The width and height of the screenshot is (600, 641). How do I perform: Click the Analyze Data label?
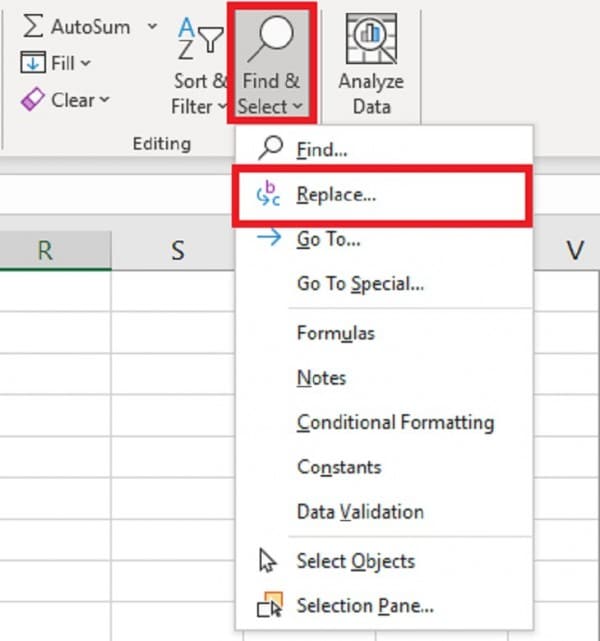pyautogui.click(x=371, y=94)
